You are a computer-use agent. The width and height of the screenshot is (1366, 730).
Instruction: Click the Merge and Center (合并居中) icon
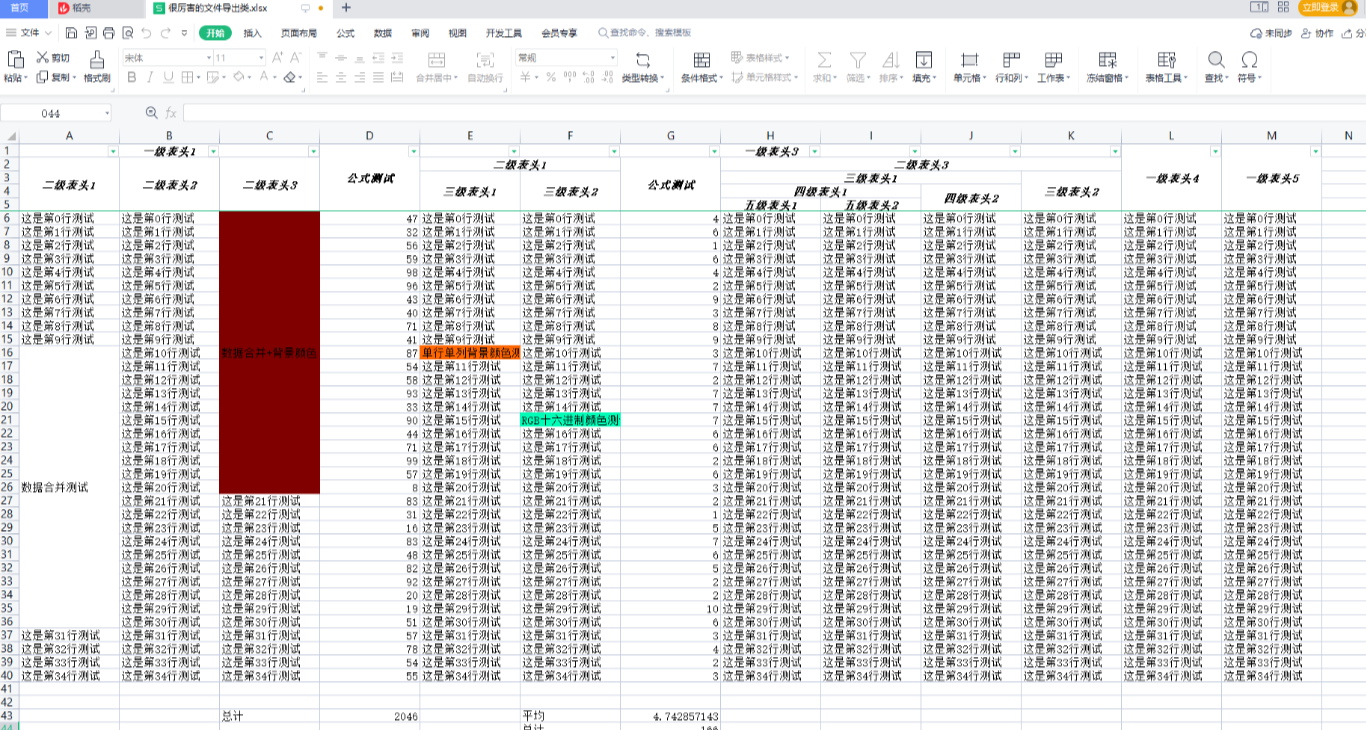[436, 60]
